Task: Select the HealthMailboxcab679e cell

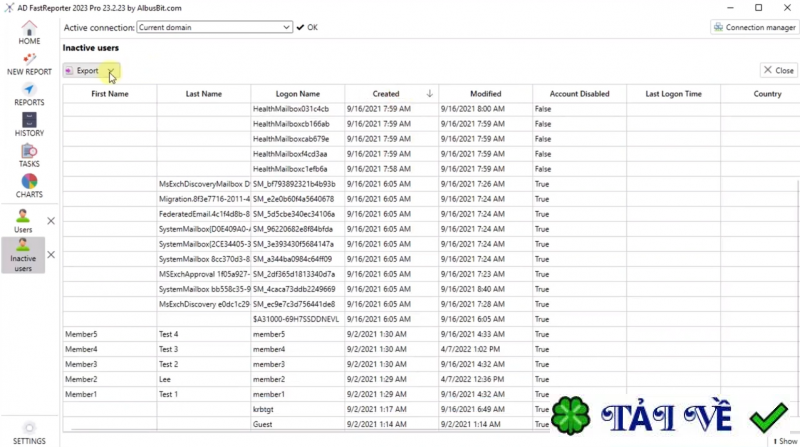Action: [x=297, y=139]
